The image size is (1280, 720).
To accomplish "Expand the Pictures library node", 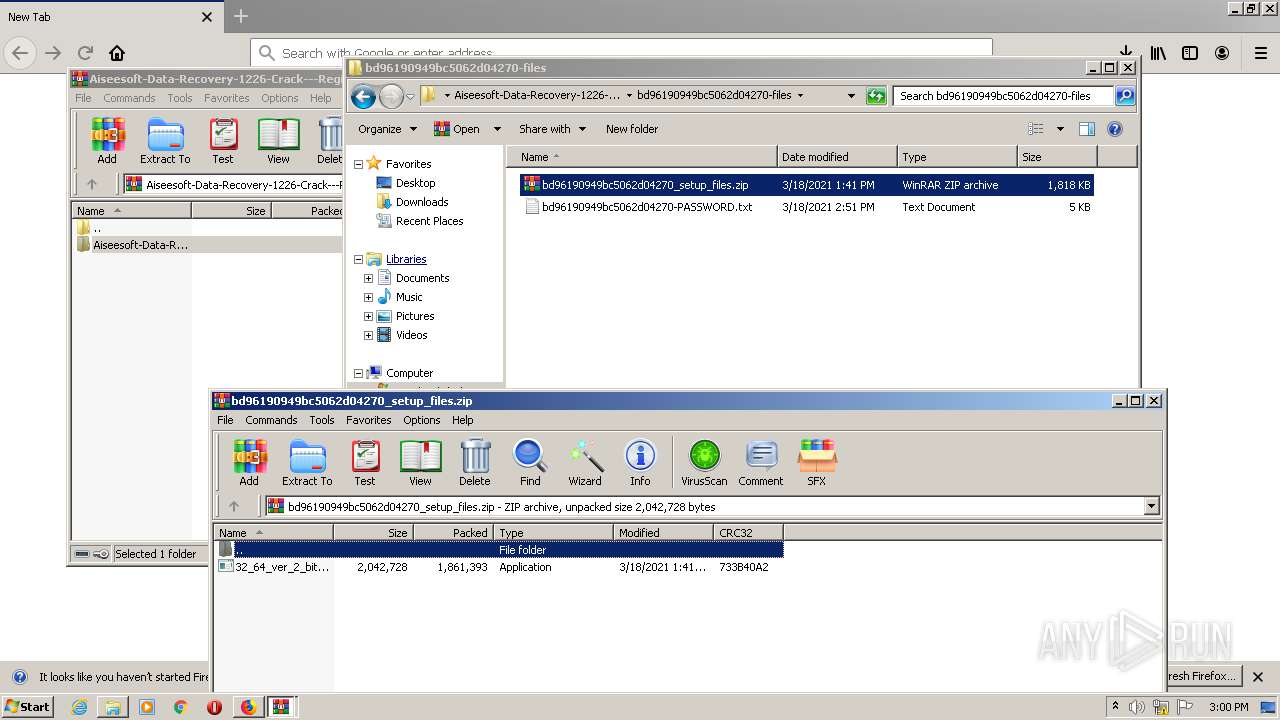I will [368, 316].
